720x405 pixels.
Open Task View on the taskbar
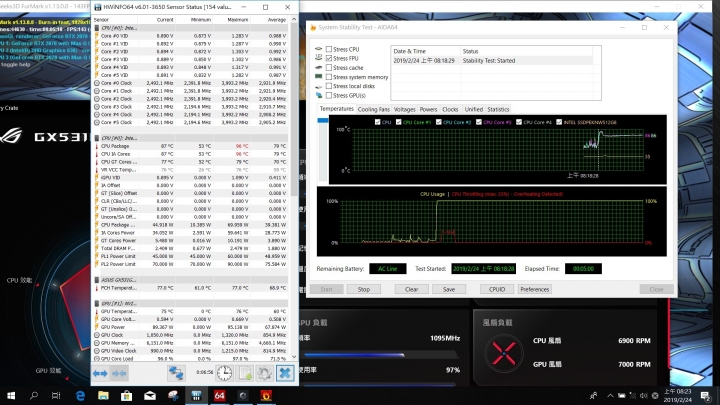coord(56,395)
